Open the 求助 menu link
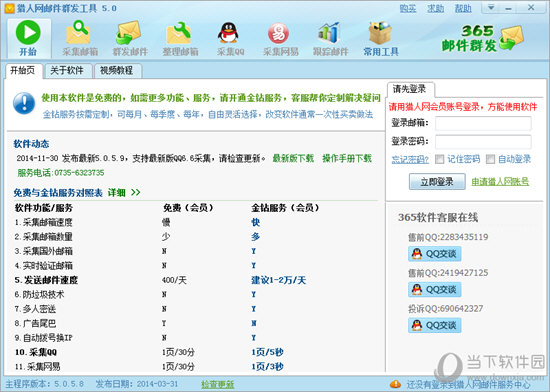The height and width of the screenshot is (392, 550). click(435, 8)
